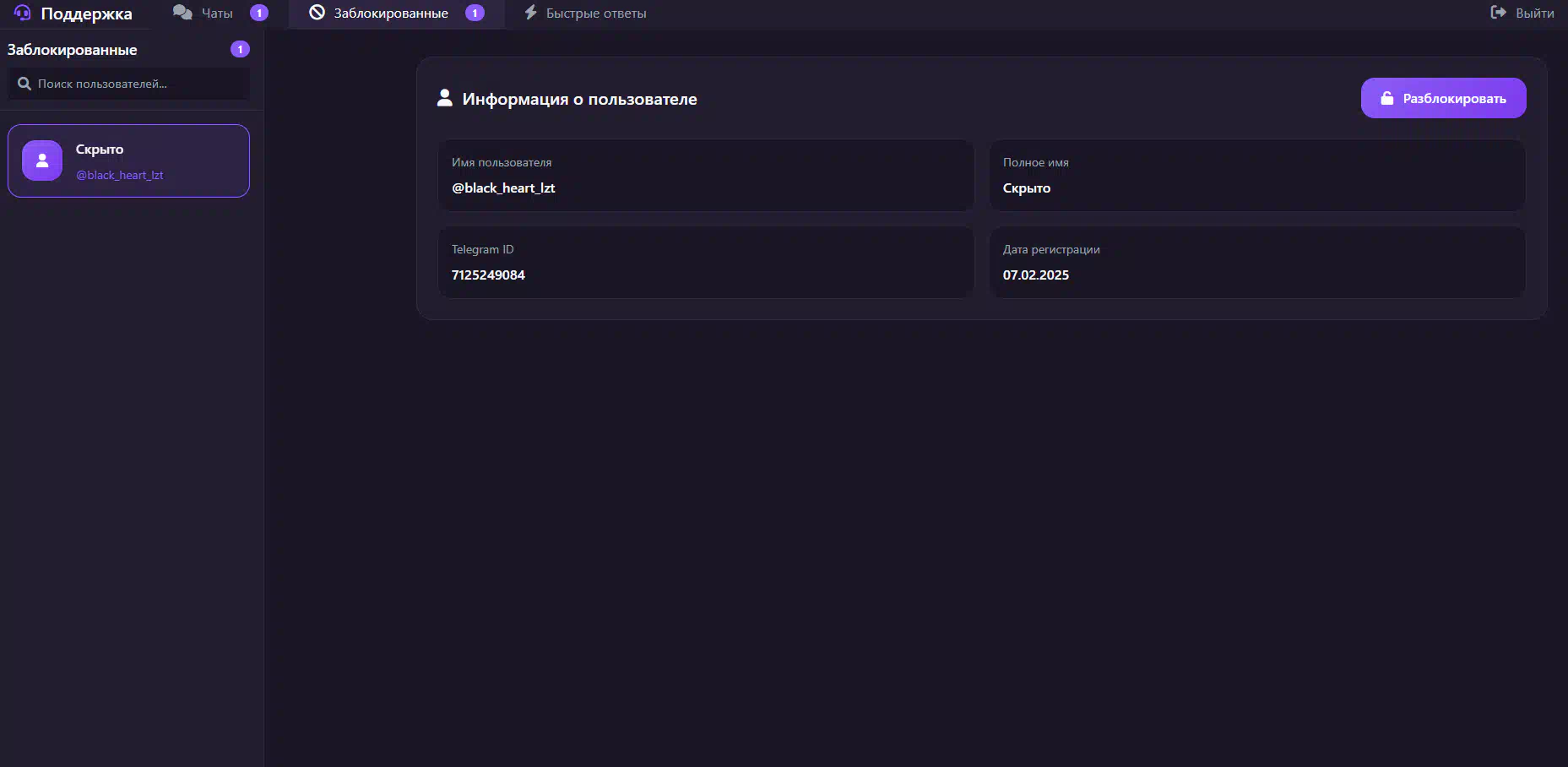
Task: Click the chat bubbles icon
Action: tap(182, 13)
